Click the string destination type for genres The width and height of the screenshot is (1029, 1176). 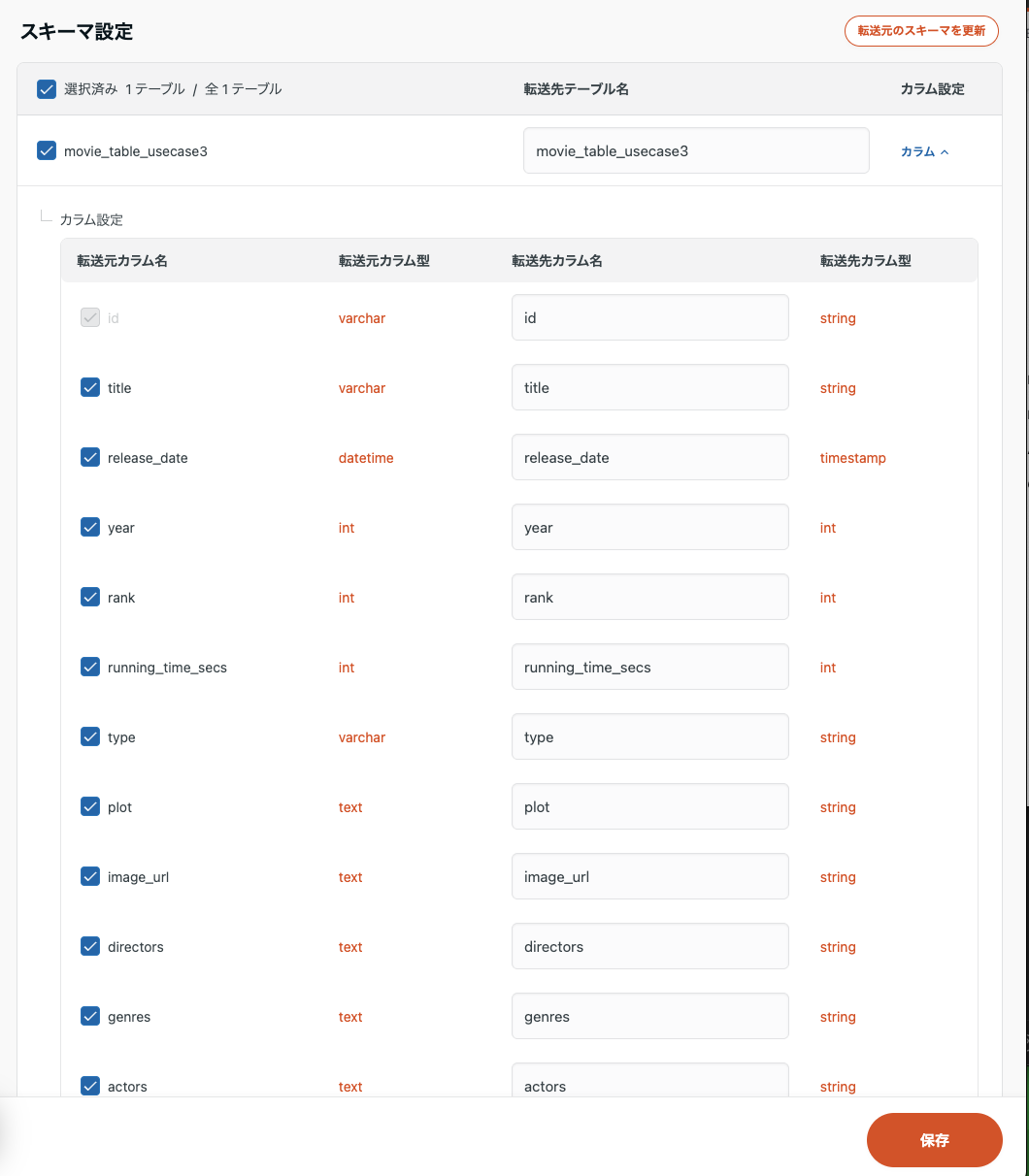point(838,1017)
